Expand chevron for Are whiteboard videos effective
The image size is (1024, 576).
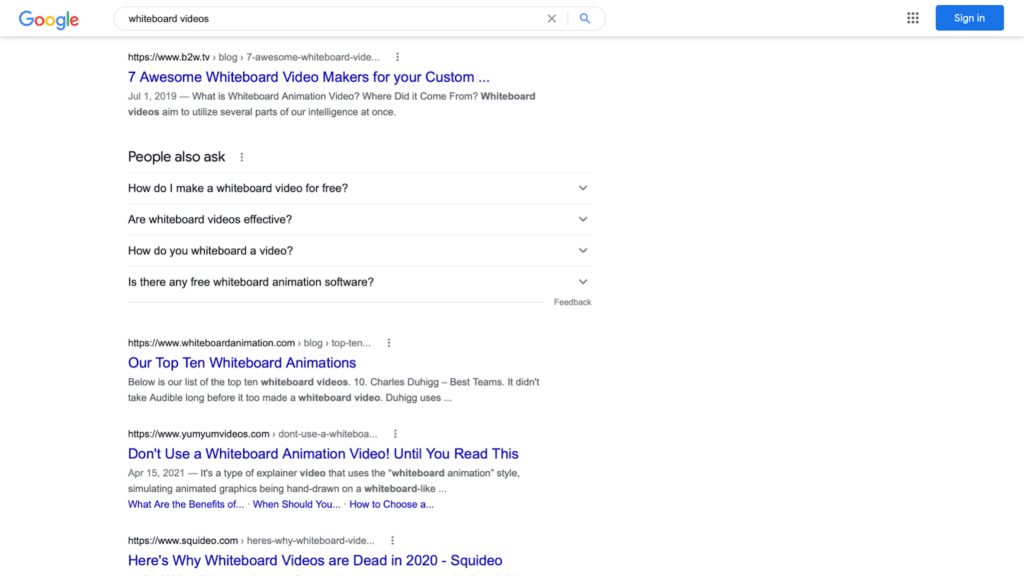(583, 219)
